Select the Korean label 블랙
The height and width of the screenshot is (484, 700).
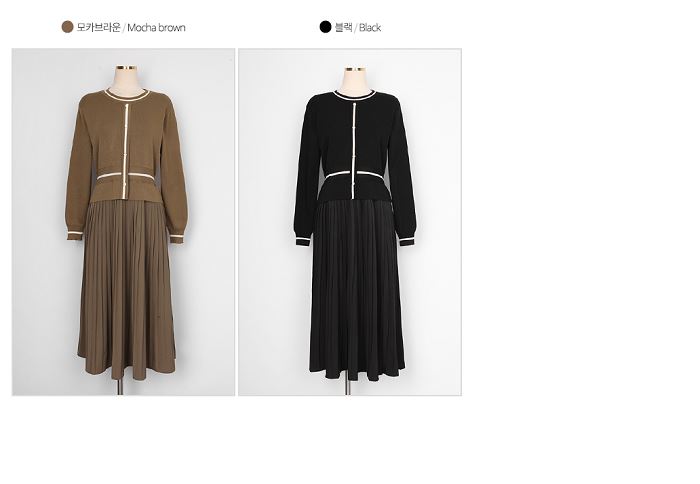click(344, 27)
